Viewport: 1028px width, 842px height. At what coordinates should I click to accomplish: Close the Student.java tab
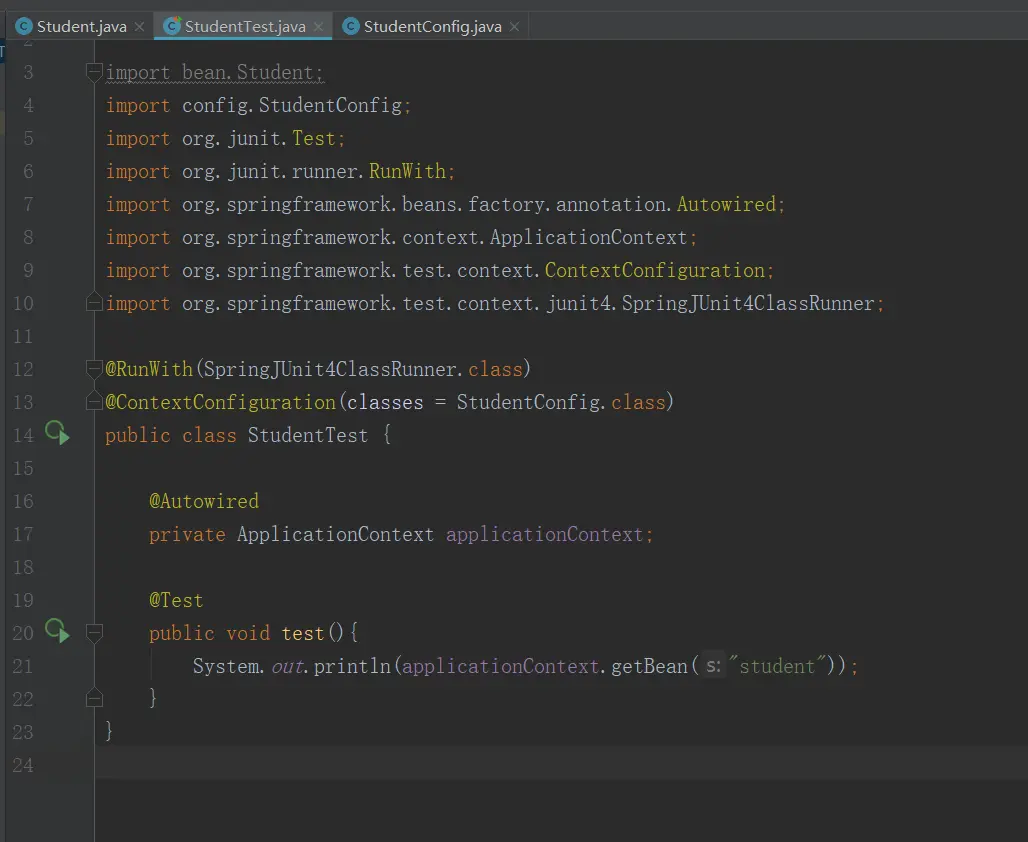tap(139, 27)
